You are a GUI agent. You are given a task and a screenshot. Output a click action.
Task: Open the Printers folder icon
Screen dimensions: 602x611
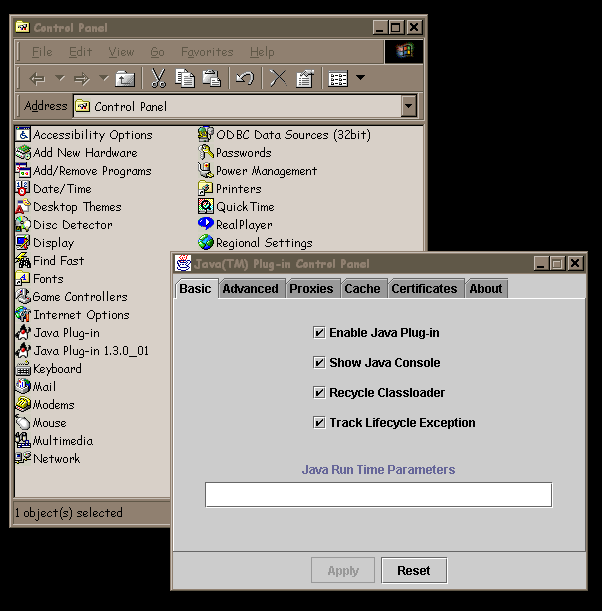206,189
